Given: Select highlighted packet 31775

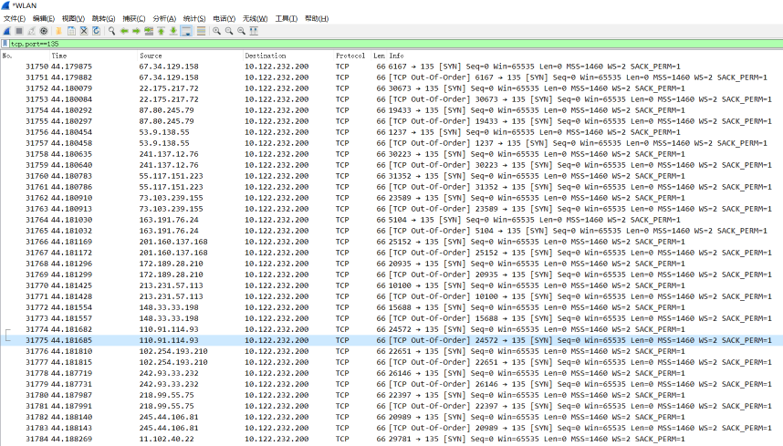Looking at the screenshot, I should (392, 341).
